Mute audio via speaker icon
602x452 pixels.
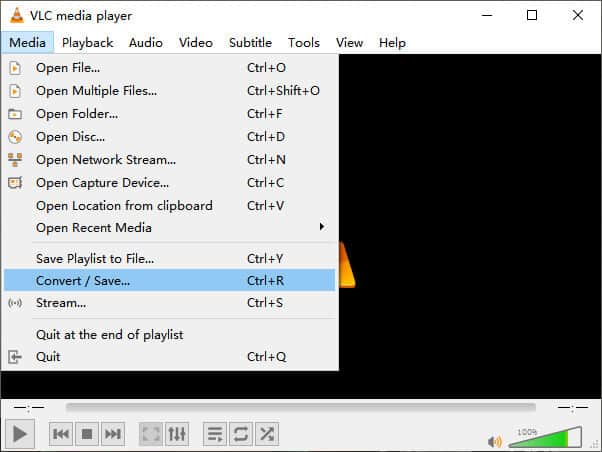(x=494, y=442)
